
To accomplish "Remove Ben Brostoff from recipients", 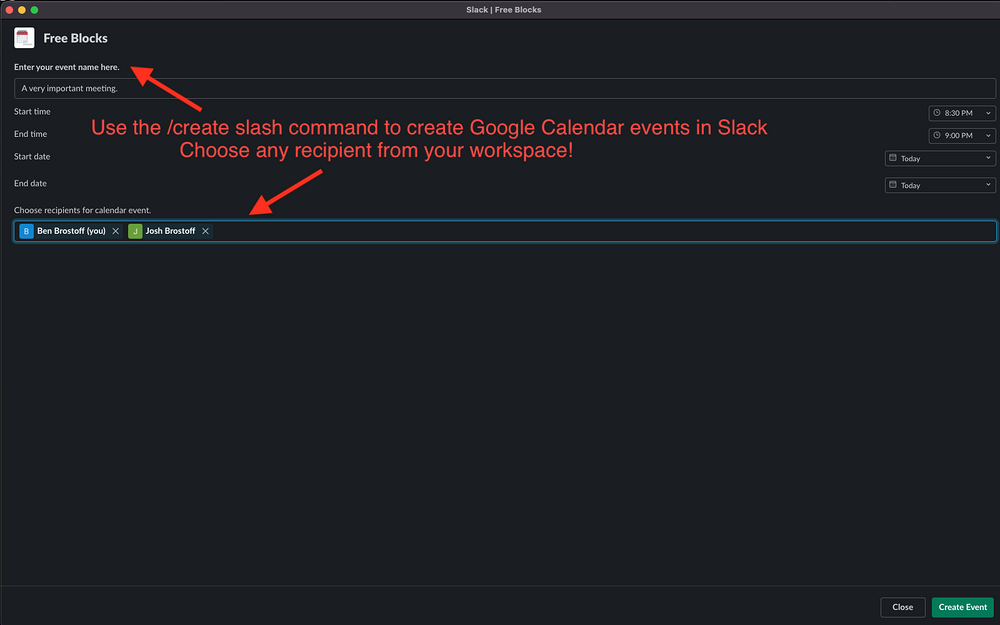I will point(115,231).
